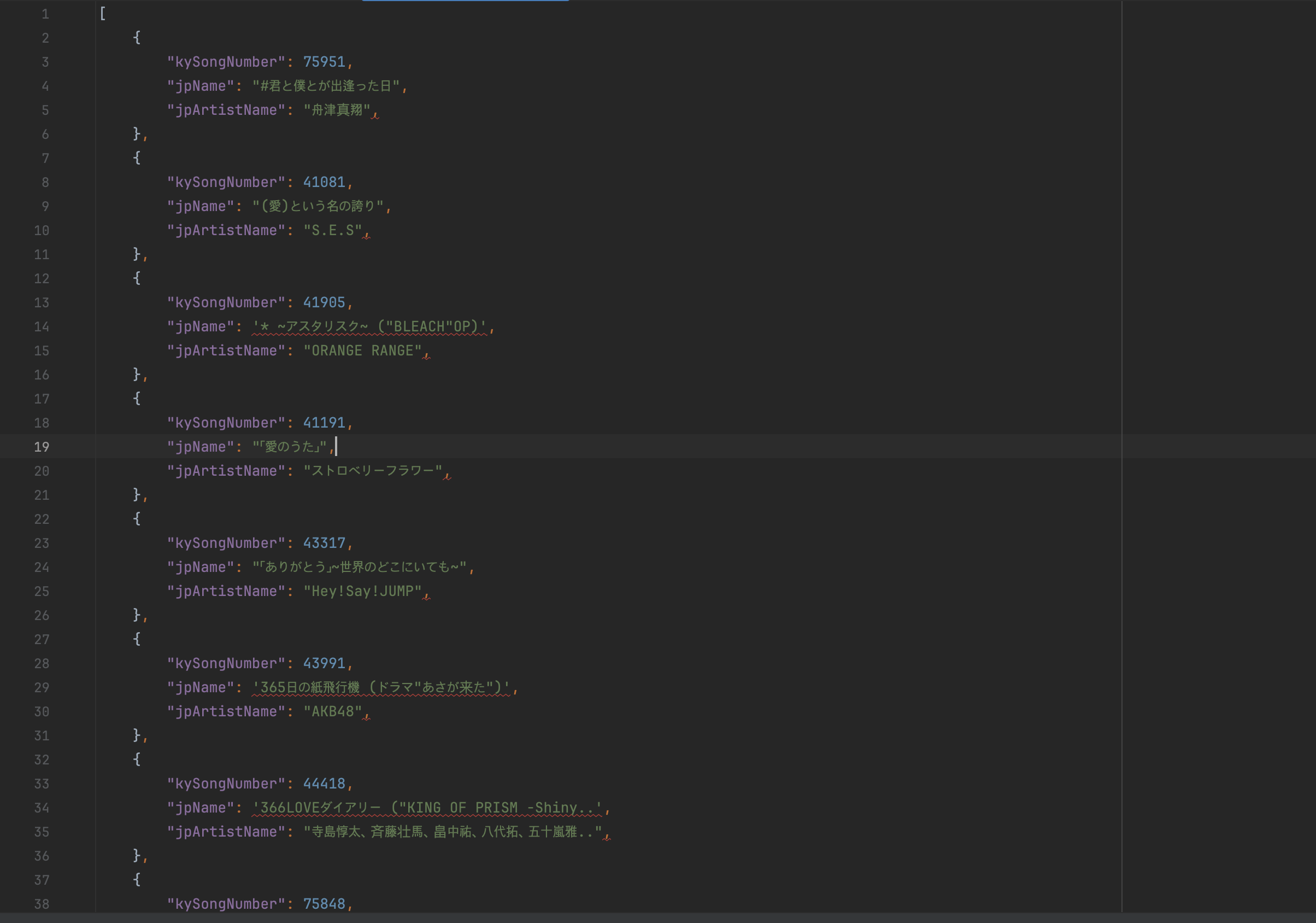Click the "jpName" key on line 29
This screenshot has width=1316, height=923.
201,688
